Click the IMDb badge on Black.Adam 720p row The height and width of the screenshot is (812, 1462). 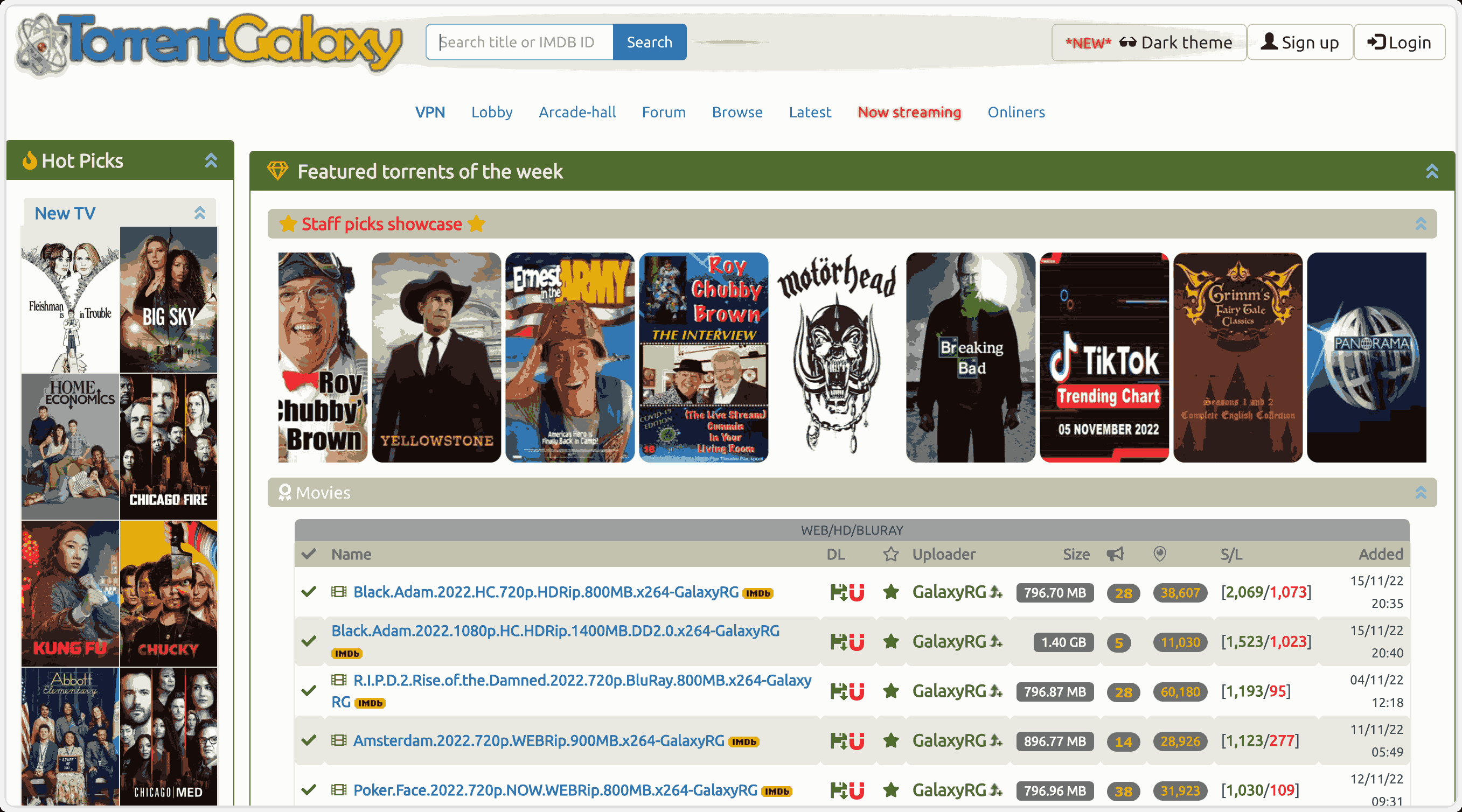[x=758, y=593]
